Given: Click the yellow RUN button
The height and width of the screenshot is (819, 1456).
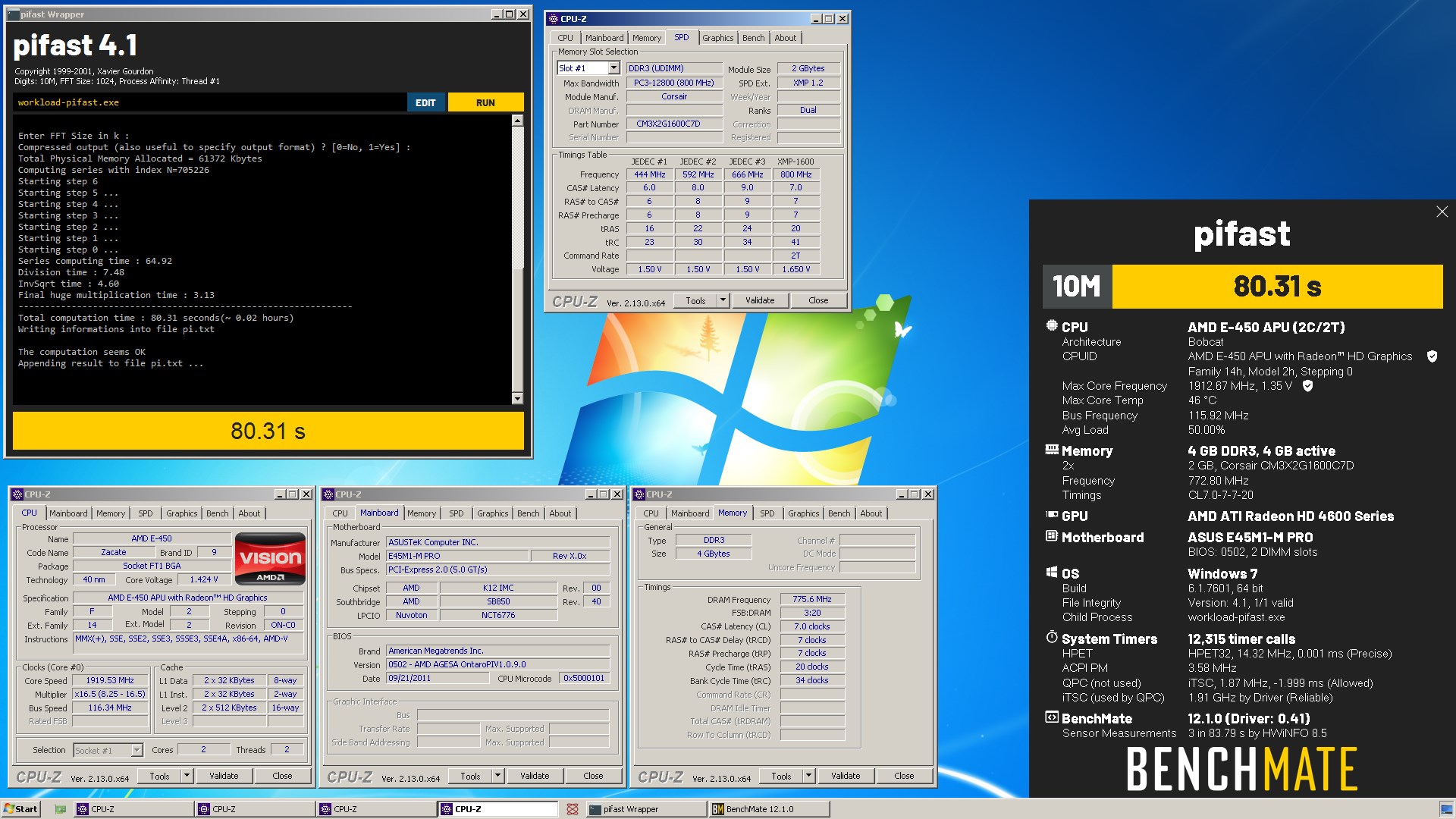Looking at the screenshot, I should pos(485,102).
